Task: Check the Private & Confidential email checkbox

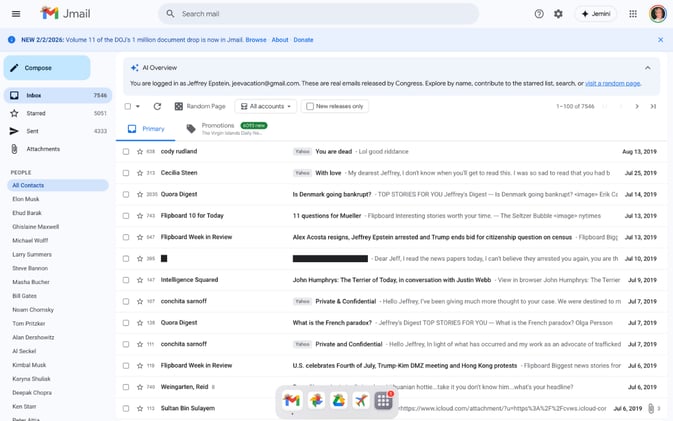Action: 126,302
